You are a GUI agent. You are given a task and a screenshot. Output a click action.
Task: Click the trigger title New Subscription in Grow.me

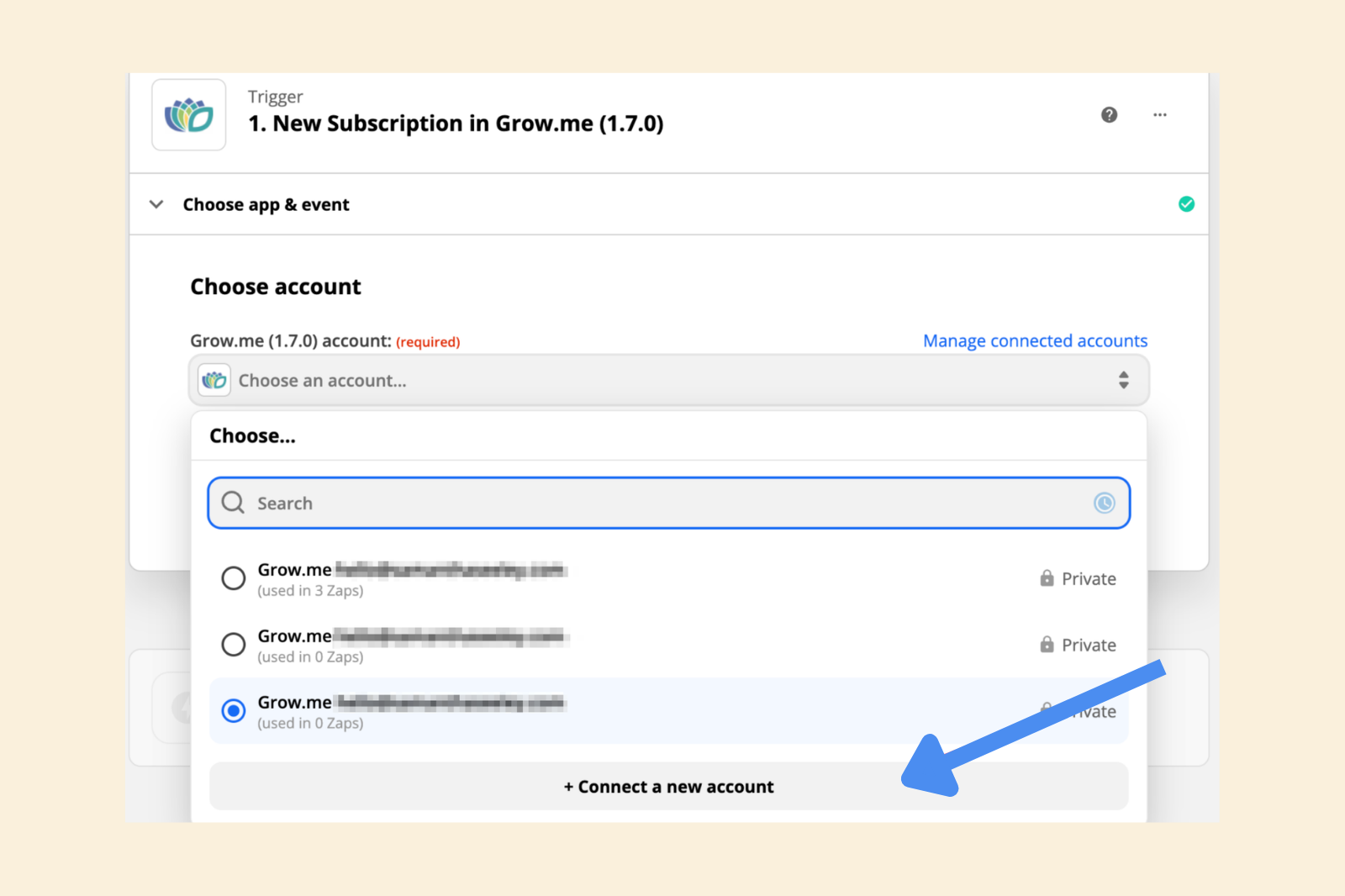(456, 124)
